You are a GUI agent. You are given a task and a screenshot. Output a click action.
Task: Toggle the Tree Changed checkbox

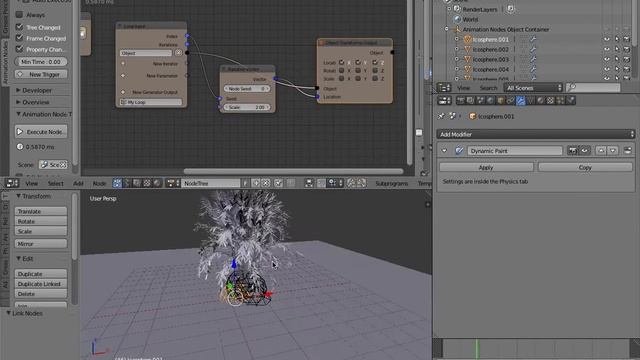(19, 27)
